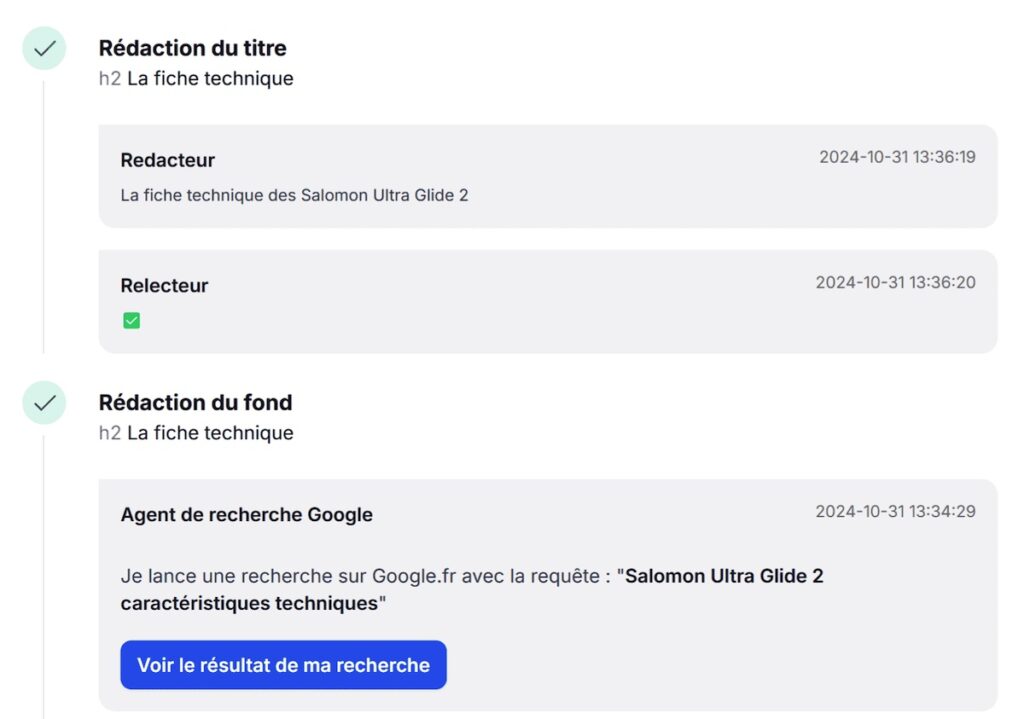Click the Agent de recherche Google header icon area

[246, 514]
